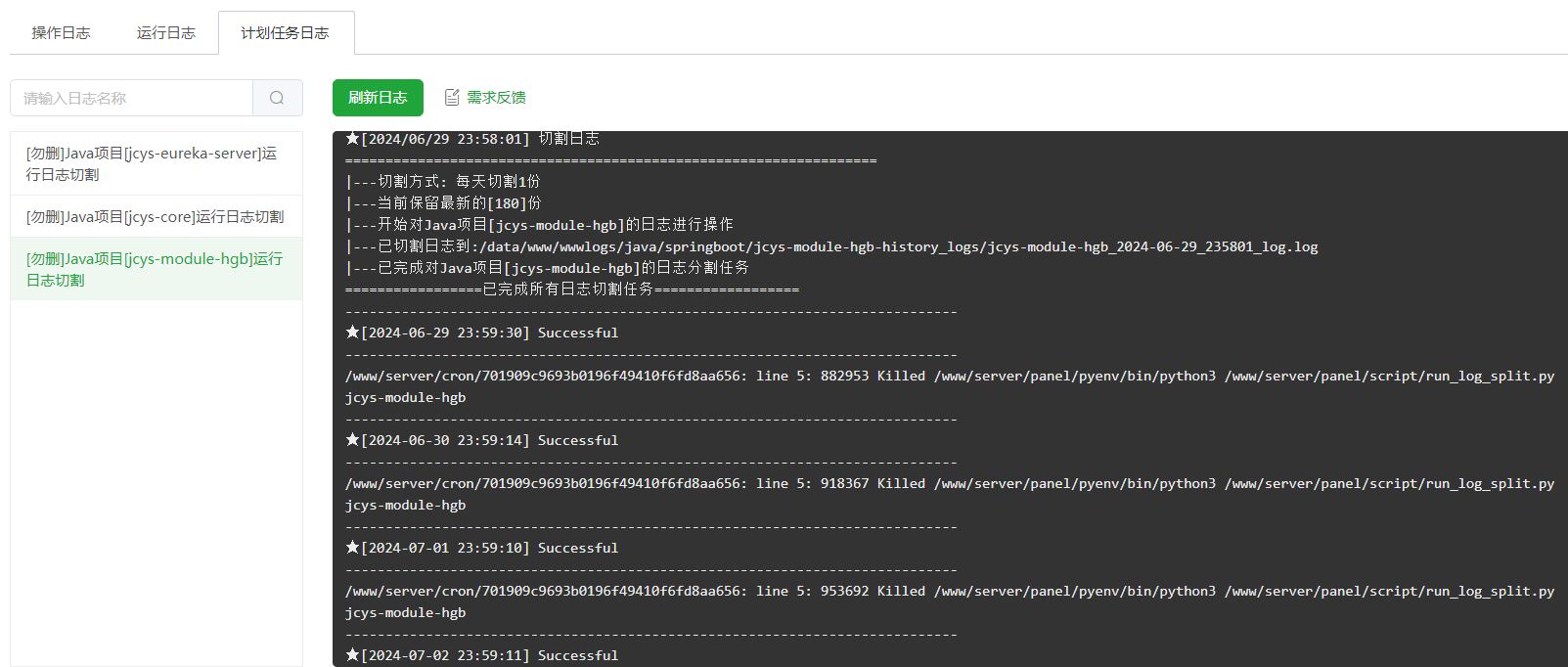Select the jcys-module-hgb log cut task
The width and height of the screenshot is (1568, 667).
[x=157, y=269]
